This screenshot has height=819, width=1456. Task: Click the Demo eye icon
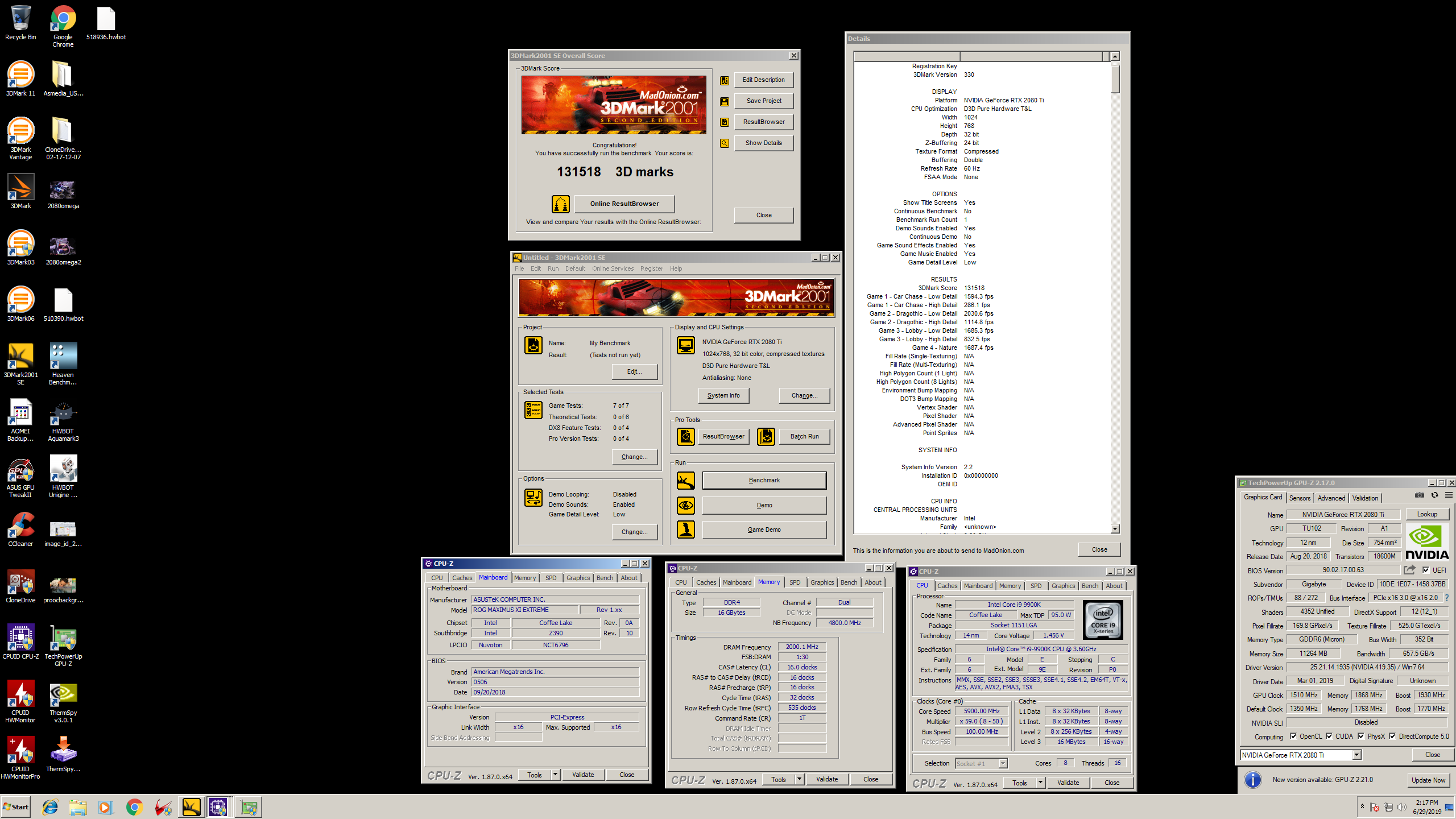pos(685,505)
